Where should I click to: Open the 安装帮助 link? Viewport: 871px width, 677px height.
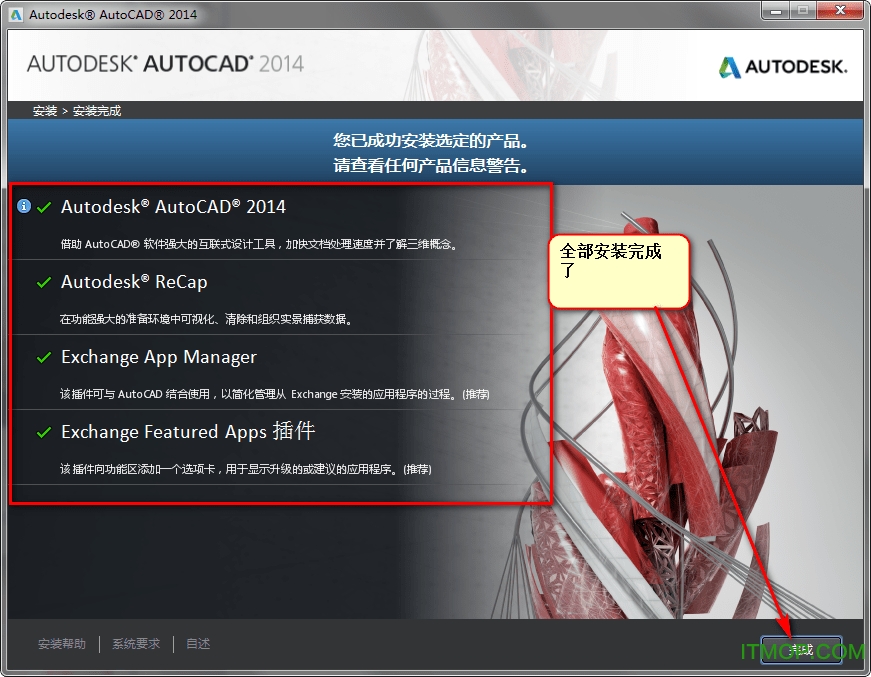tap(62, 644)
